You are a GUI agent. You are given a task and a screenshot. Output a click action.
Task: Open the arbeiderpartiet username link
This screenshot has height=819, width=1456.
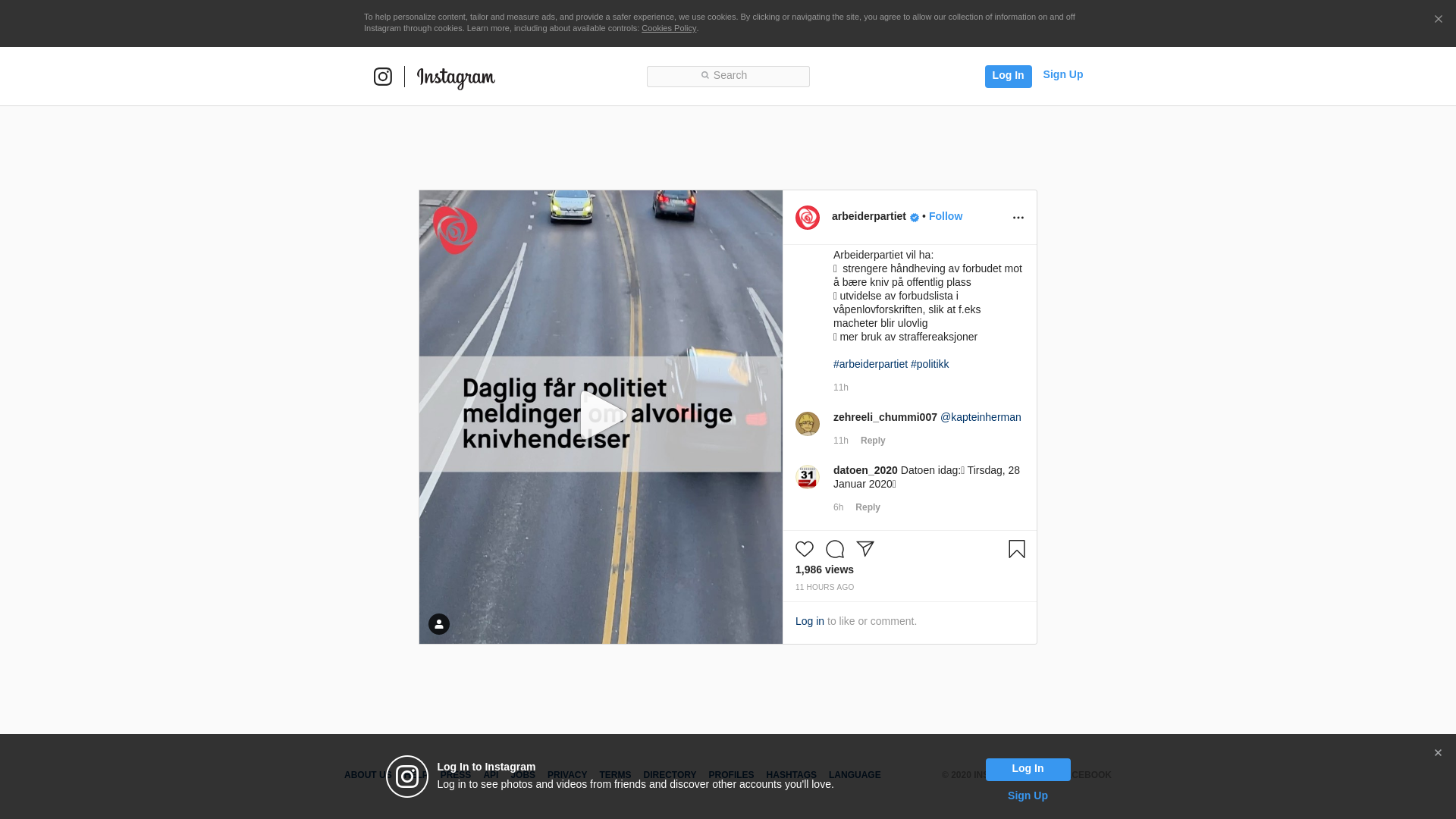click(x=868, y=216)
